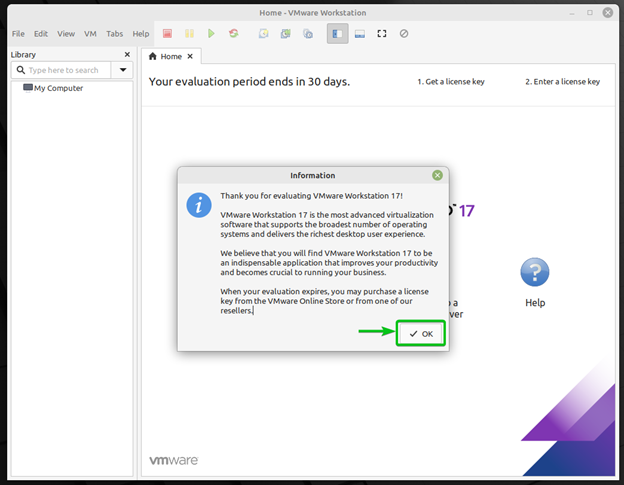Click the Help label under question icon

click(x=535, y=303)
